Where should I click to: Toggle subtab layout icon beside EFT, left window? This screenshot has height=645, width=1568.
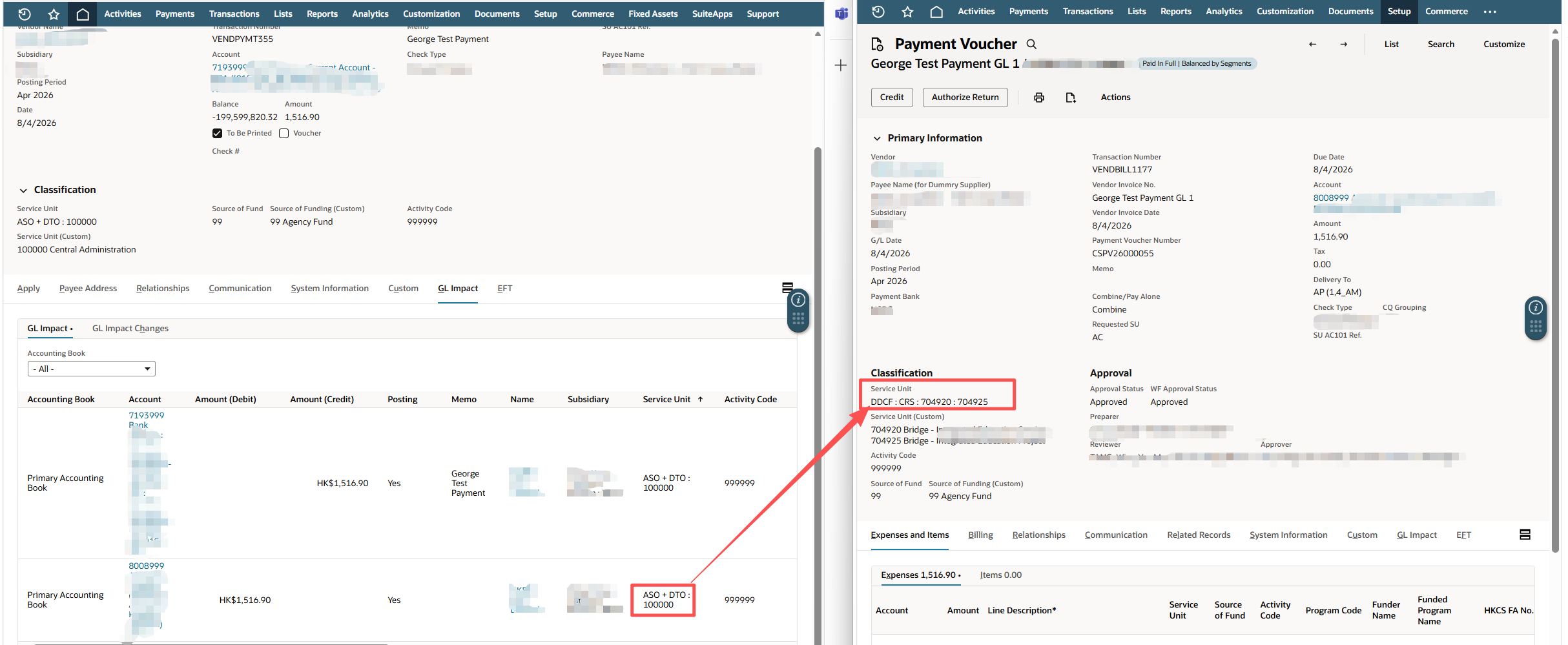coord(787,287)
